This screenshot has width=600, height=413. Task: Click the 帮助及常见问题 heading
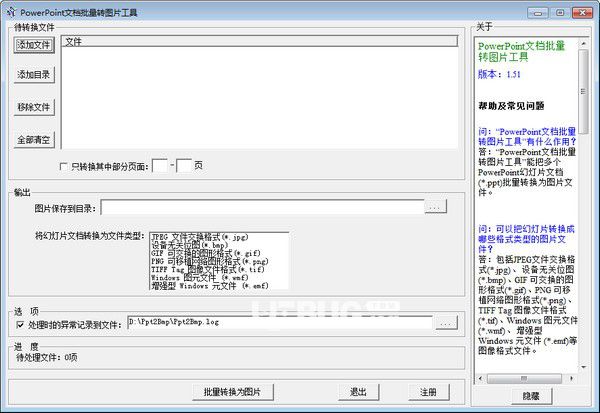511,106
